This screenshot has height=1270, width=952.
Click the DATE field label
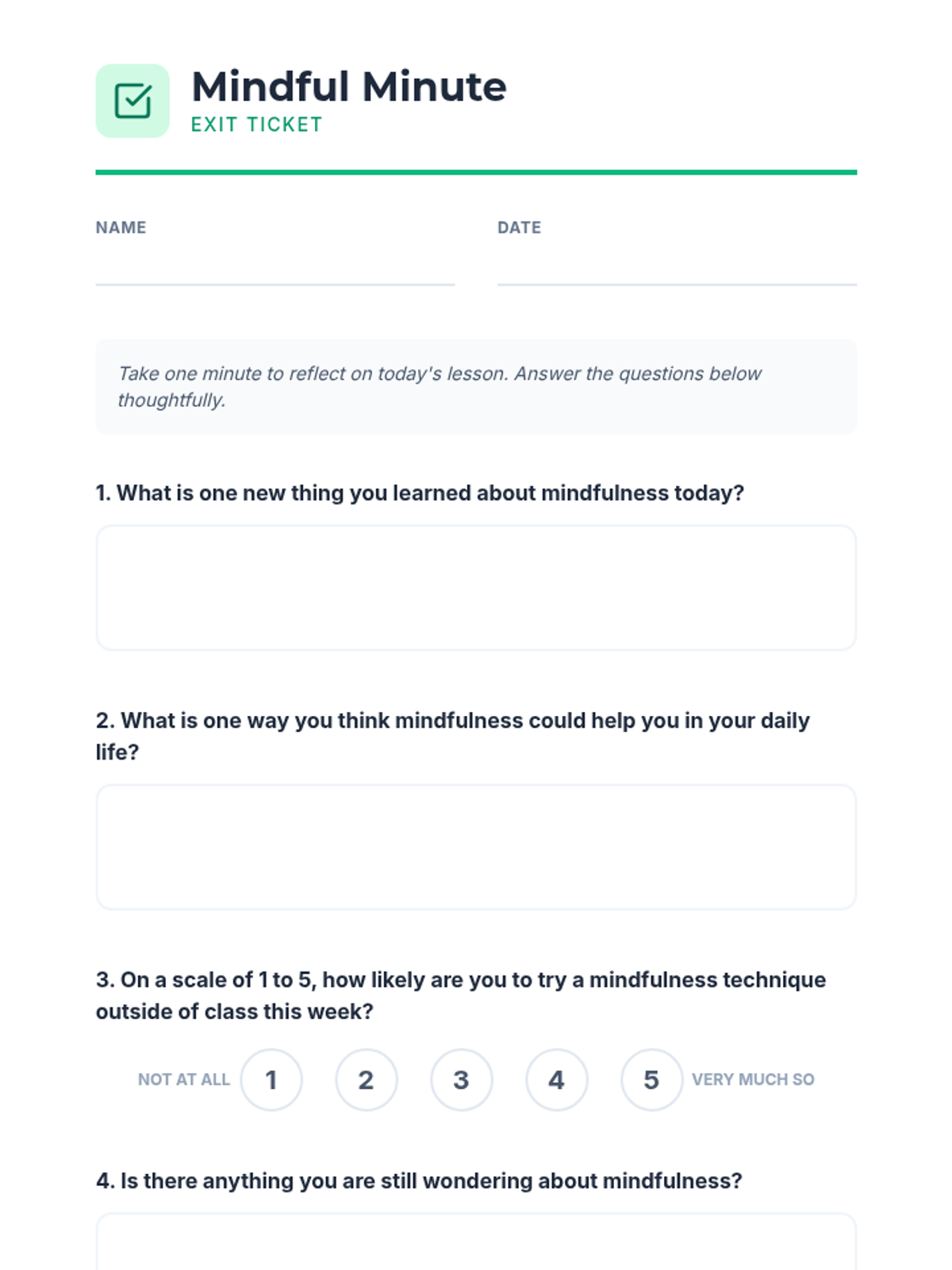click(x=519, y=228)
